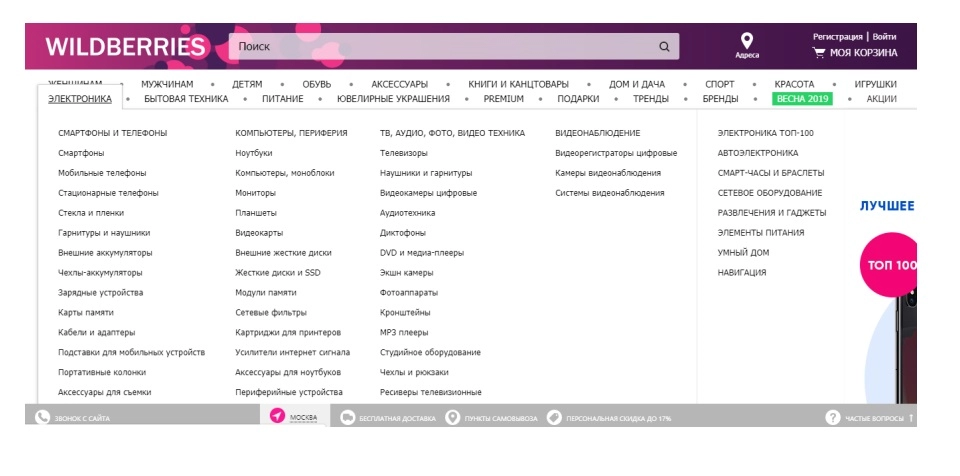Click the search magnifier icon
960x476 pixels.
664,47
